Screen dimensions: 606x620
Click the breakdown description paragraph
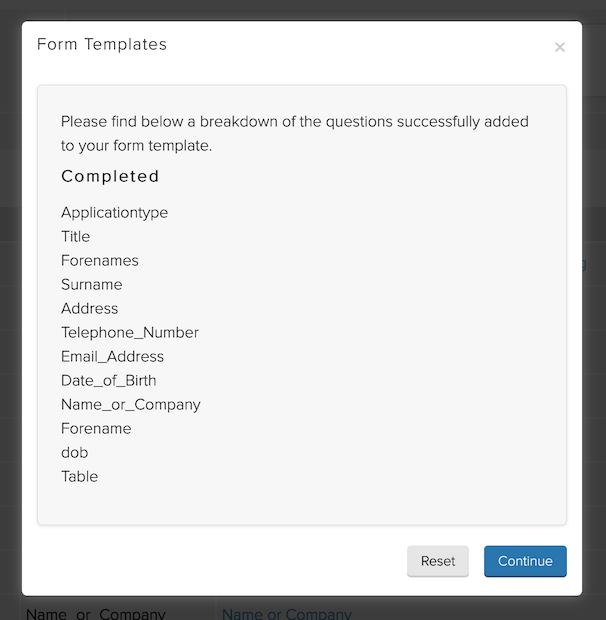pyautogui.click(x=295, y=133)
